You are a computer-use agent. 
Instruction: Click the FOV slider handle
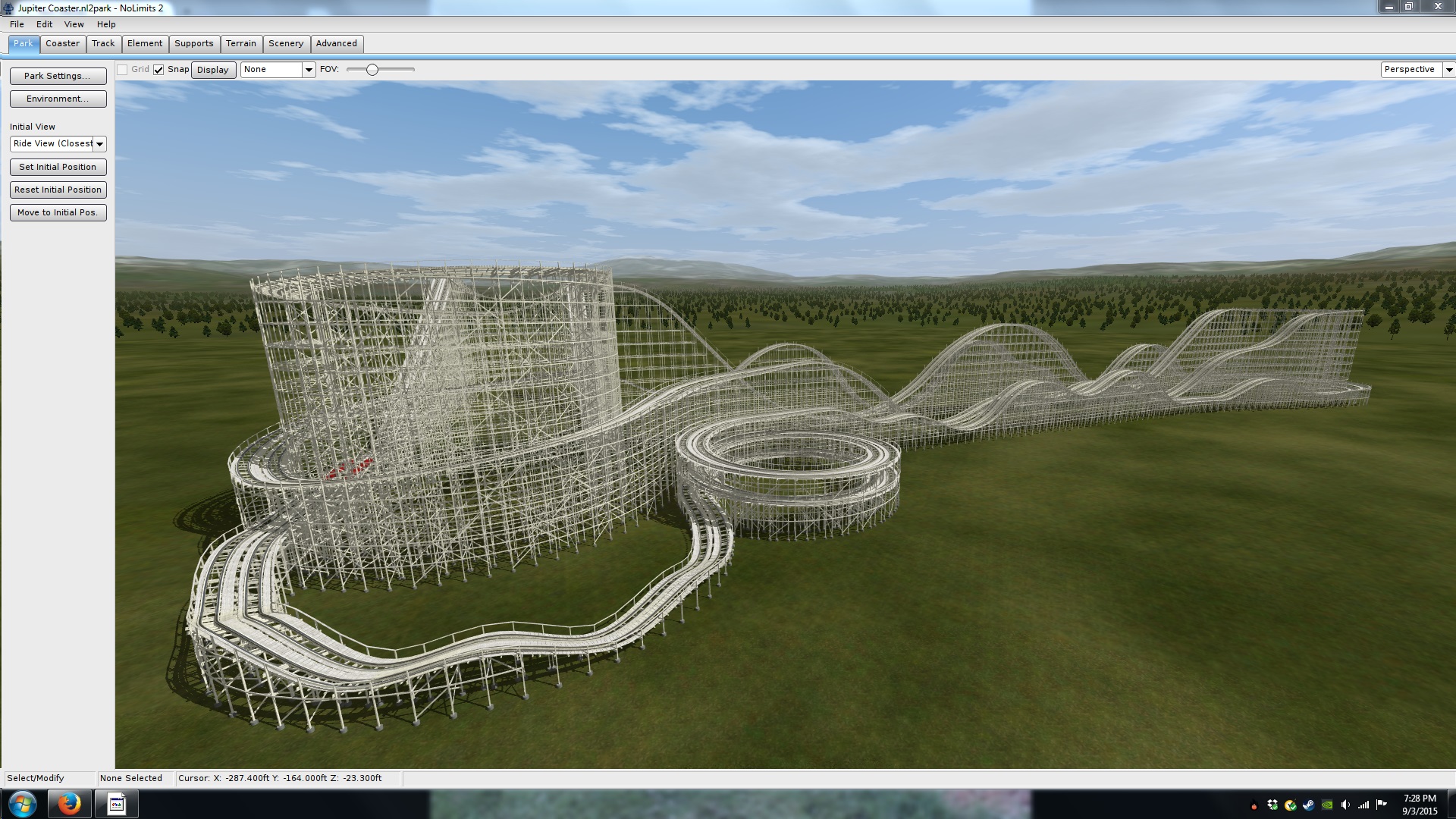coord(372,70)
